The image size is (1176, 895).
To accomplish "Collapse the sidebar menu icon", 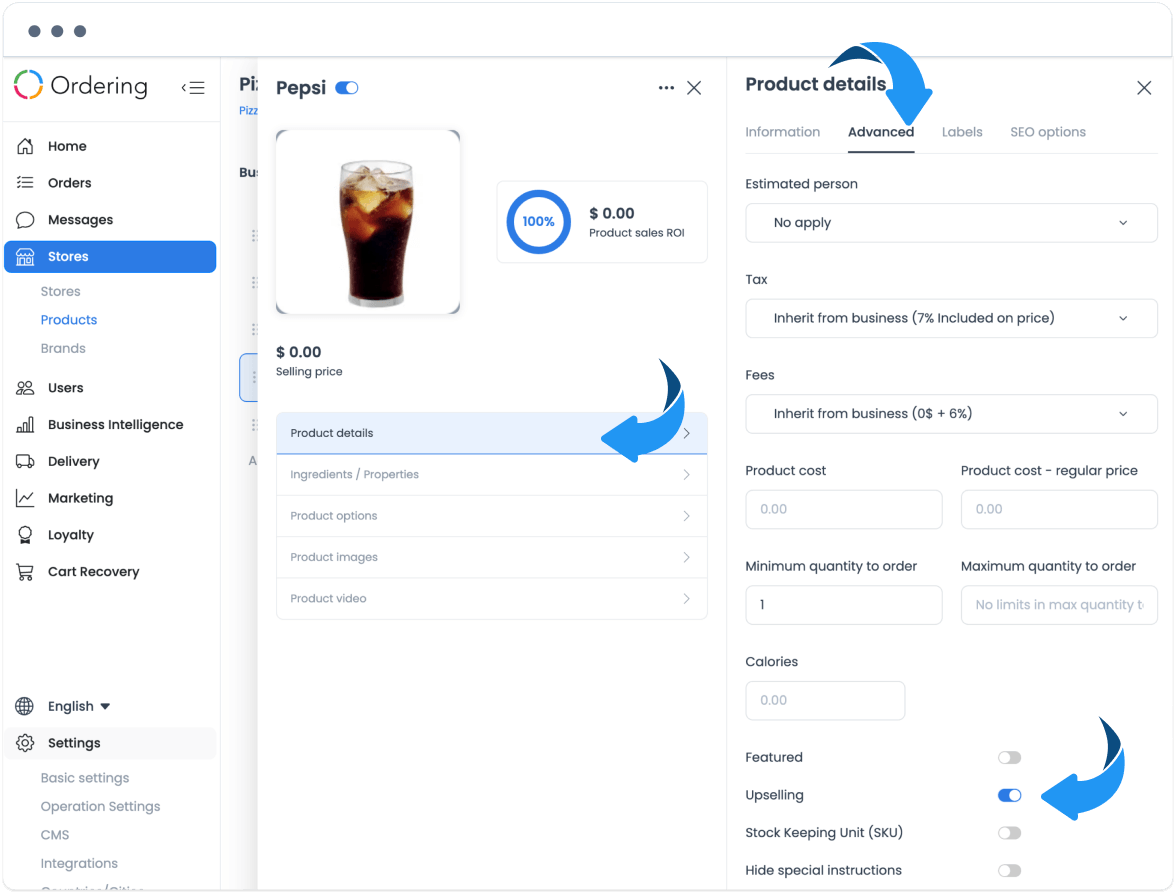I will click(x=193, y=88).
